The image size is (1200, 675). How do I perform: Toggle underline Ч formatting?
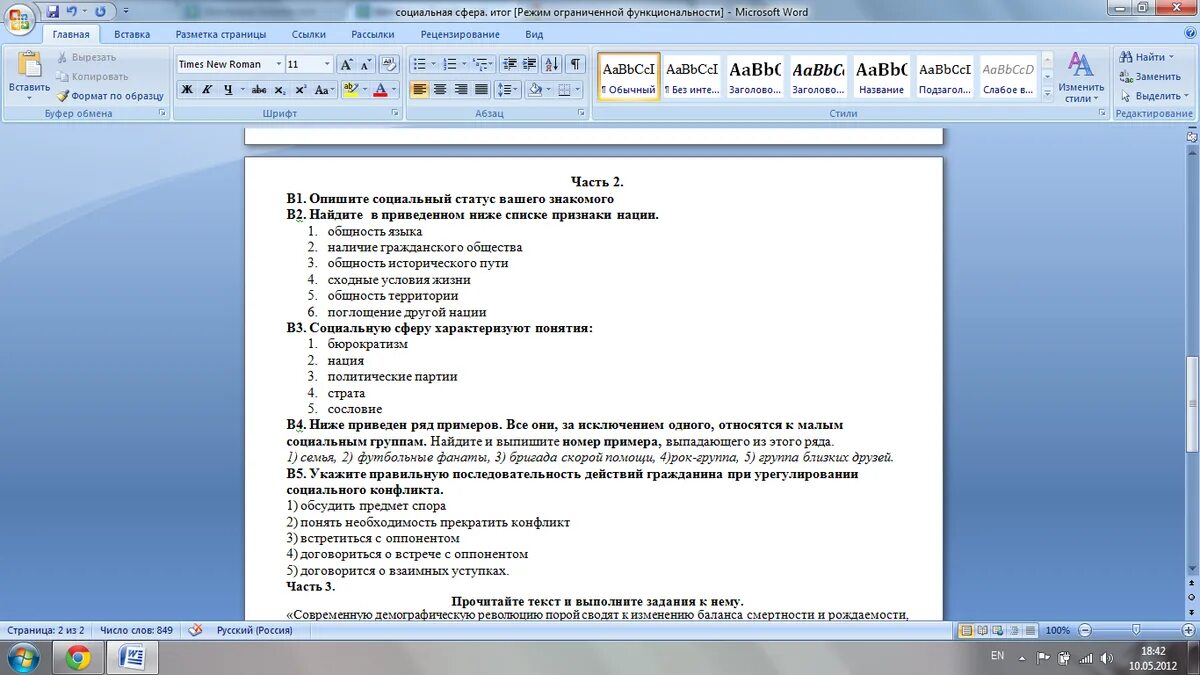[228, 90]
